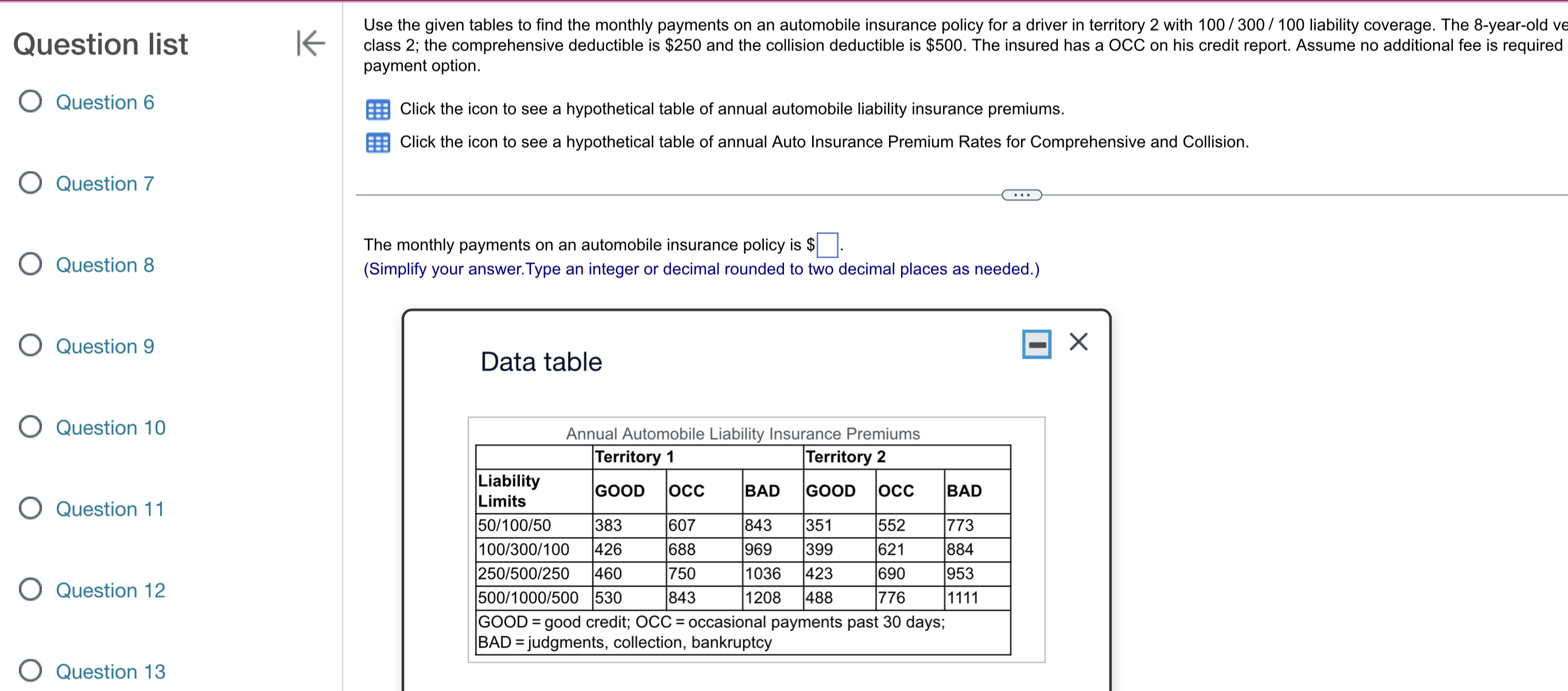
Task: Go to Question 11
Action: click(109, 508)
